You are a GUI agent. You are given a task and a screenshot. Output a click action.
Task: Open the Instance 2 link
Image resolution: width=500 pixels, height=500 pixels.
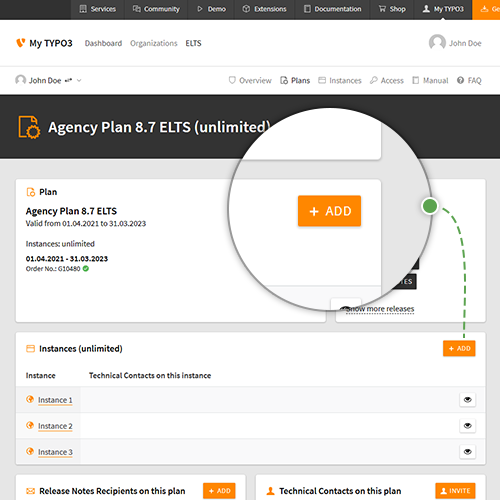click(x=55, y=426)
